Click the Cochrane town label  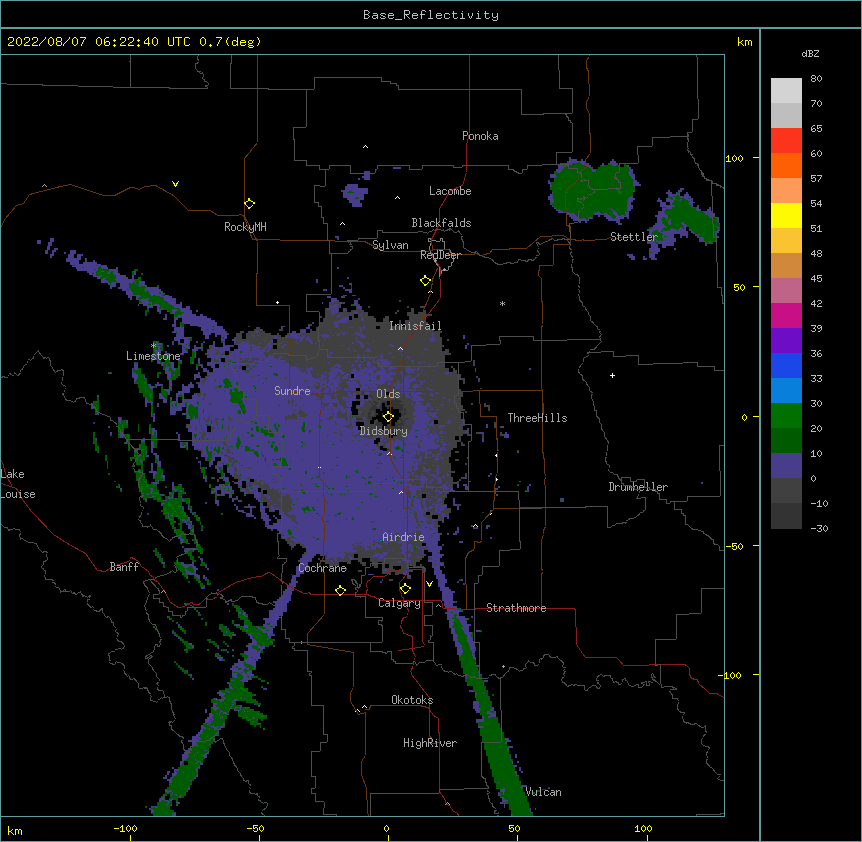click(323, 568)
